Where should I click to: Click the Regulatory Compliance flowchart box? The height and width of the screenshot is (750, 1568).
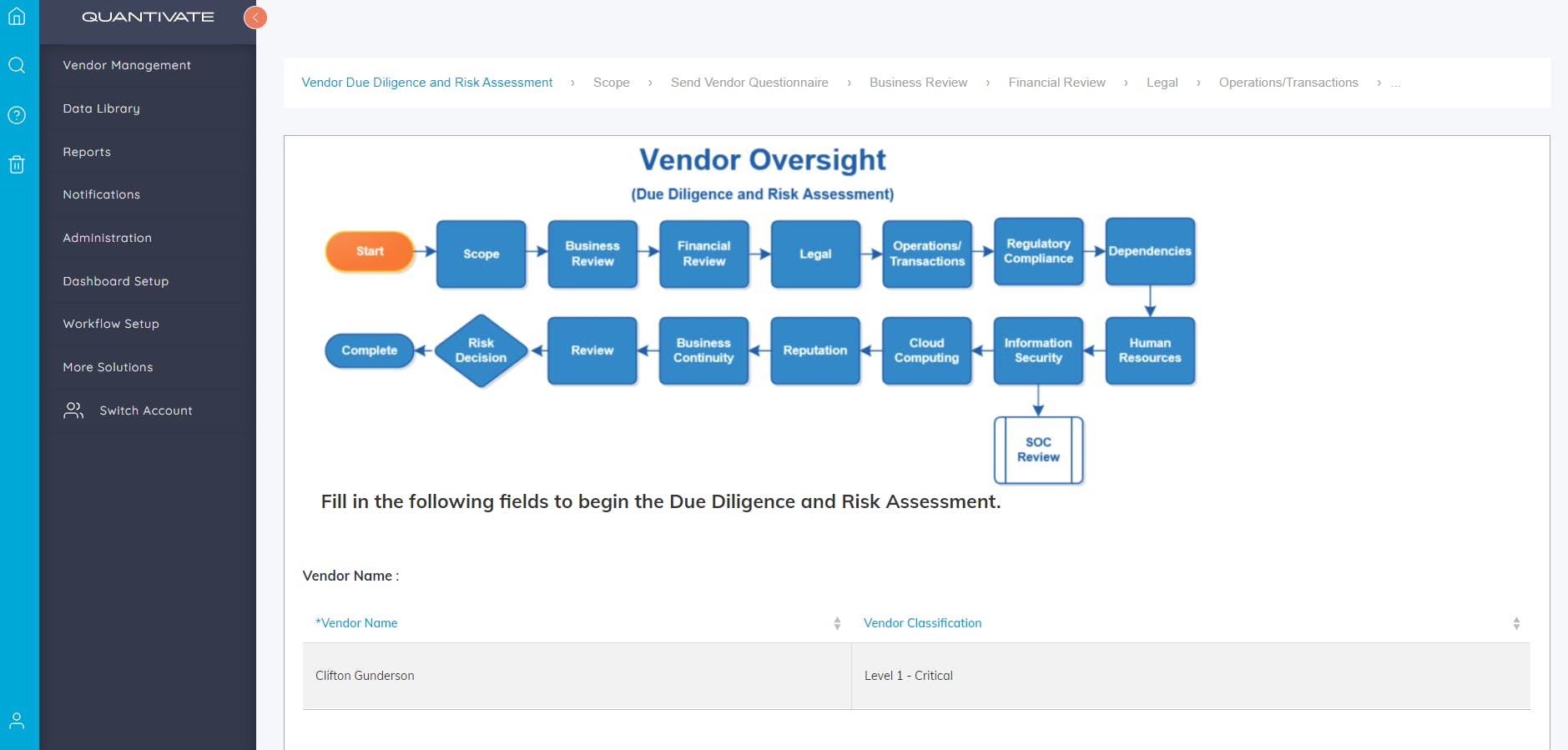point(1039,251)
